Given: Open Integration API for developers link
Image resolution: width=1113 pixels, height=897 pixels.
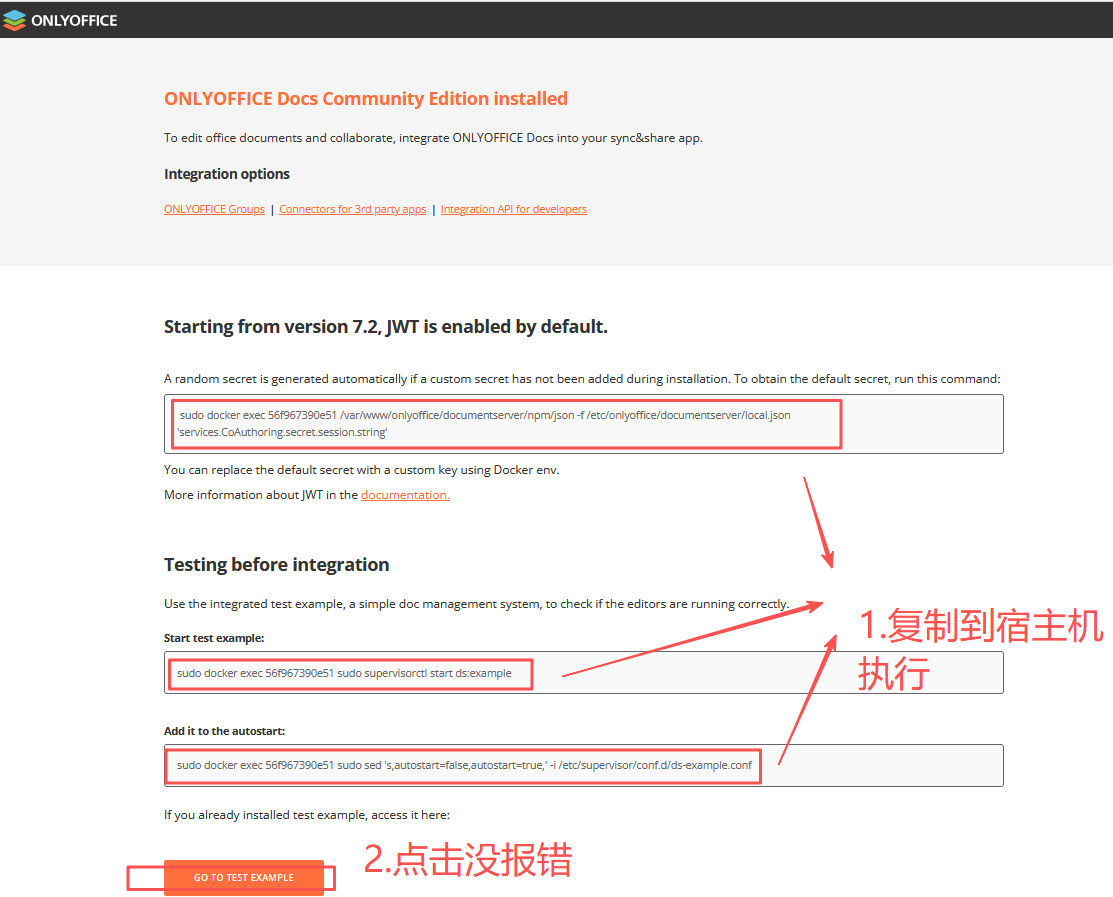Looking at the screenshot, I should coord(513,209).
